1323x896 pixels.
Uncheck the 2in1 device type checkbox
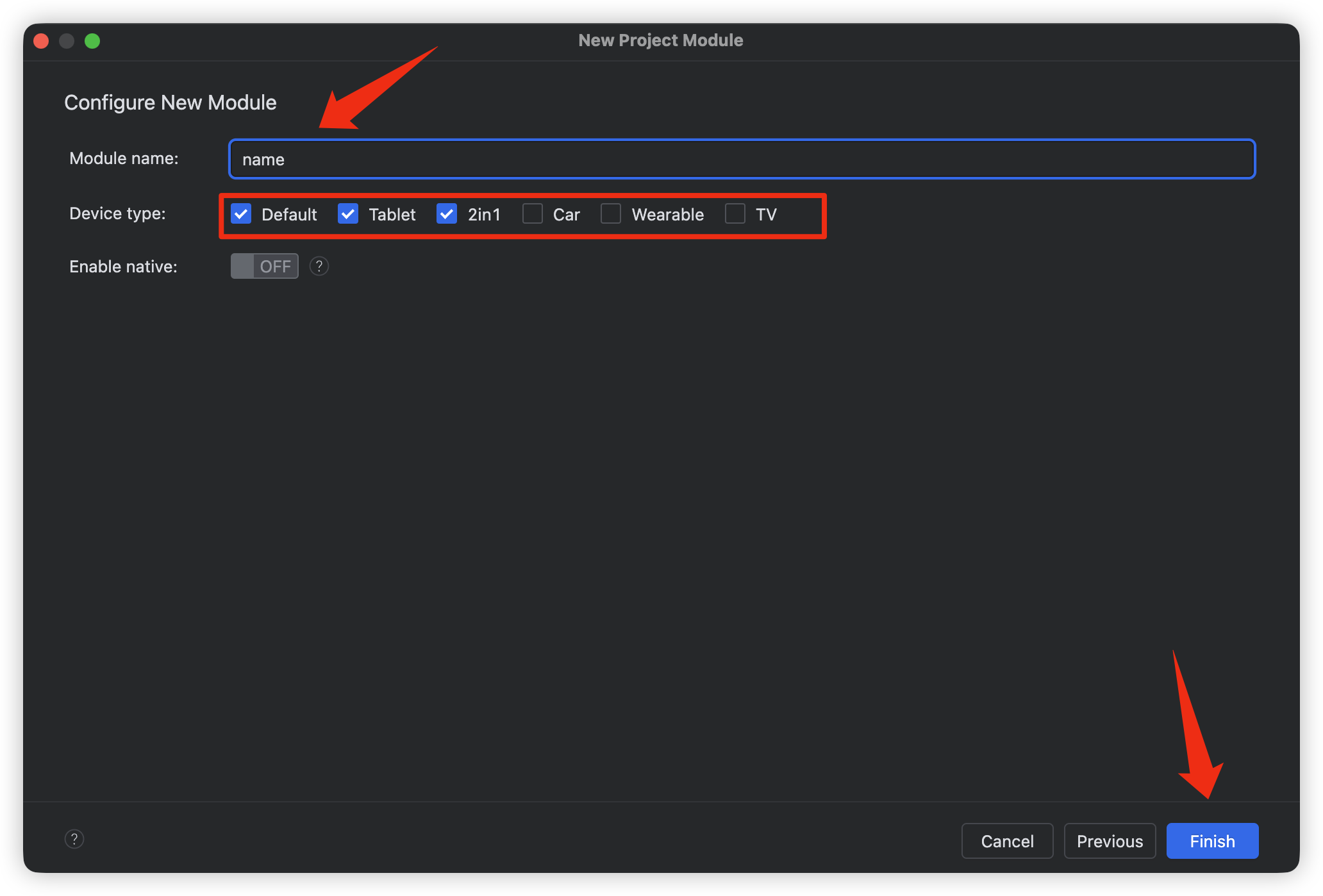point(447,214)
